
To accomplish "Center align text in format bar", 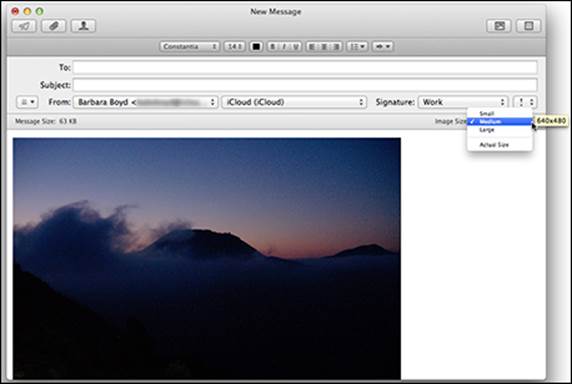I will pyautogui.click(x=324, y=47).
